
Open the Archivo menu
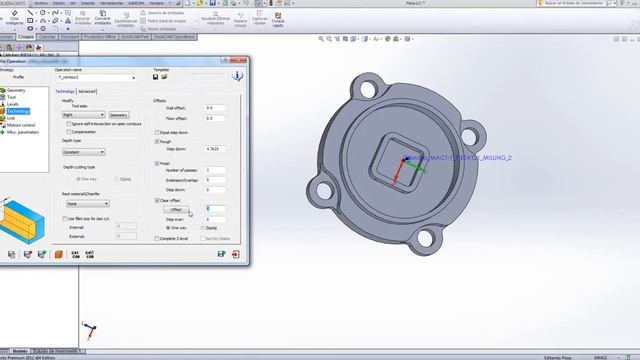(41, 3)
